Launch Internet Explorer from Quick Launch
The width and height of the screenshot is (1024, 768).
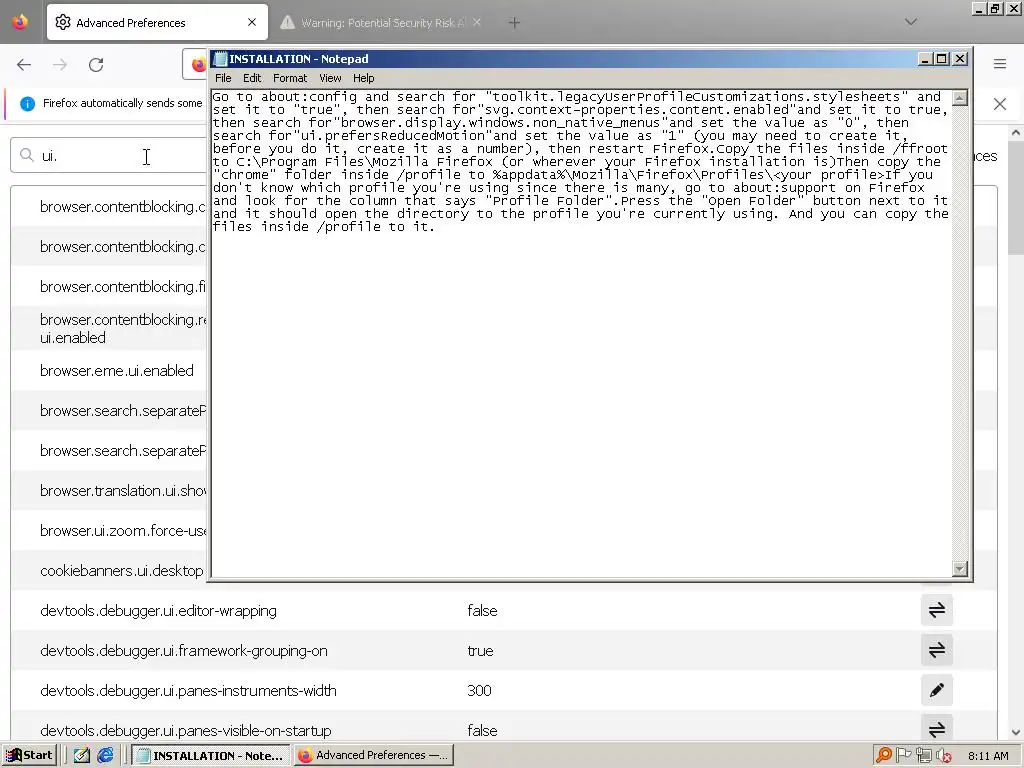pyautogui.click(x=105, y=756)
